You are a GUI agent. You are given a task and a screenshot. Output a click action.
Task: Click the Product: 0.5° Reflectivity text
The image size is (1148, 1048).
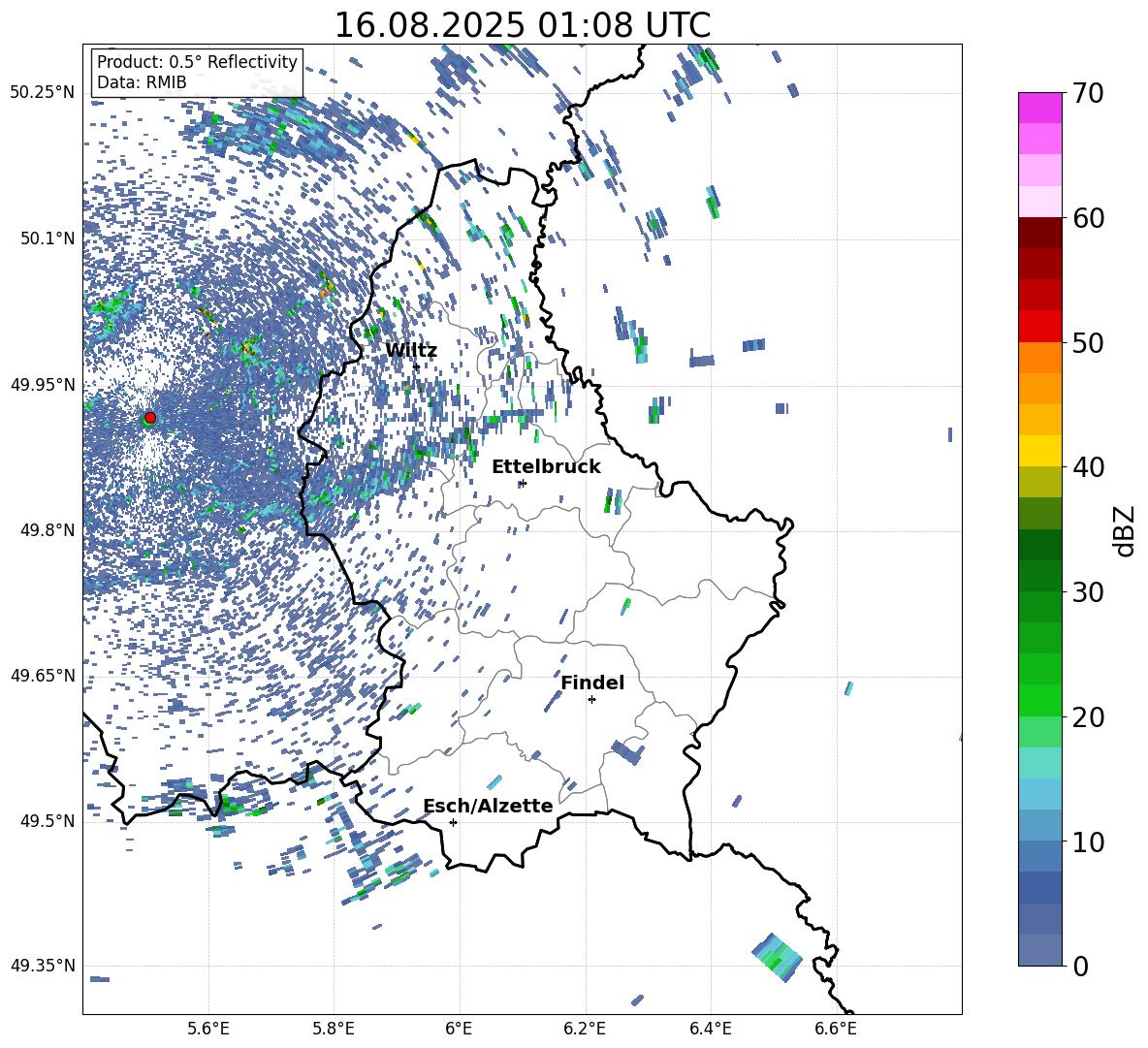[197, 61]
